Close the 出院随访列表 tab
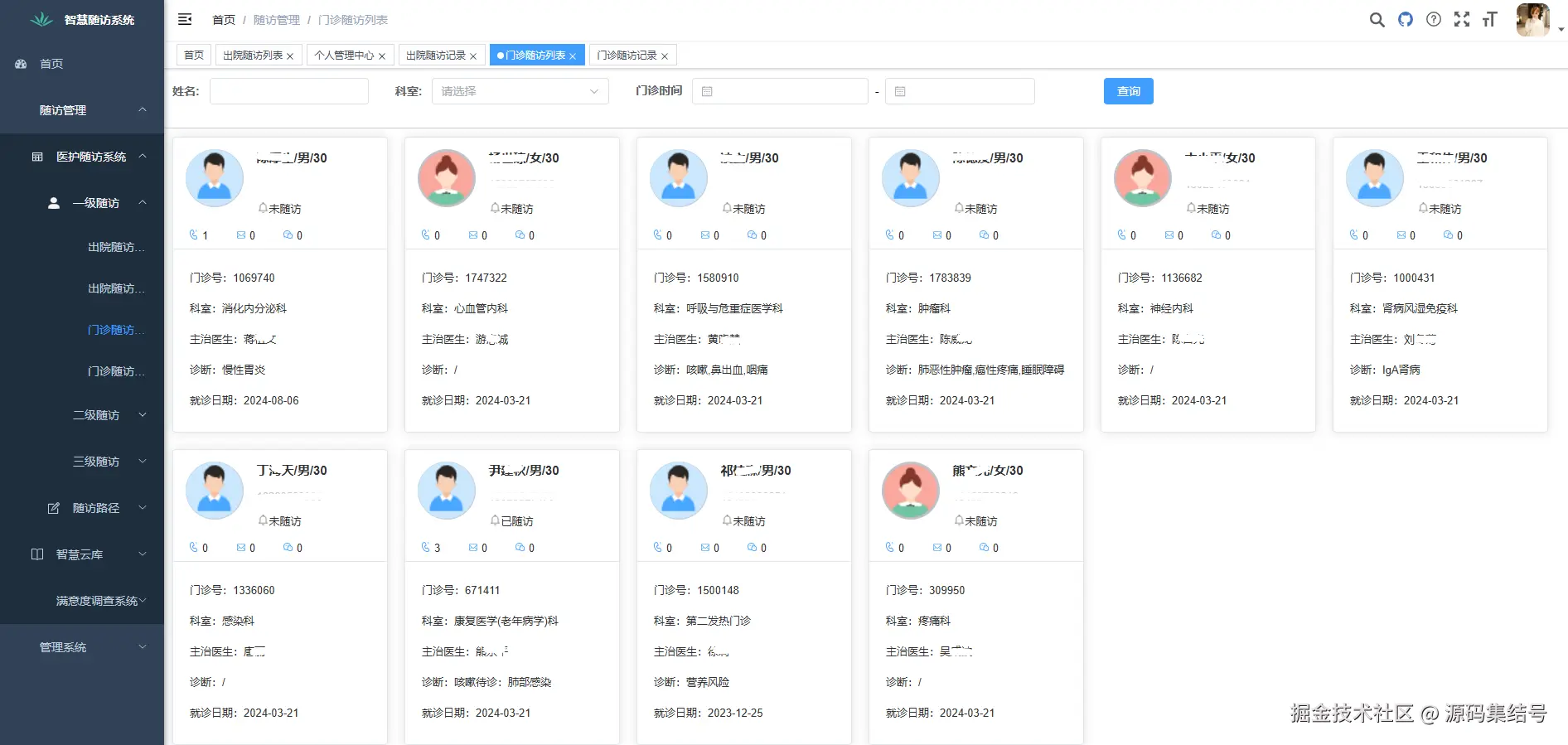The width and height of the screenshot is (1568, 745). tap(290, 56)
